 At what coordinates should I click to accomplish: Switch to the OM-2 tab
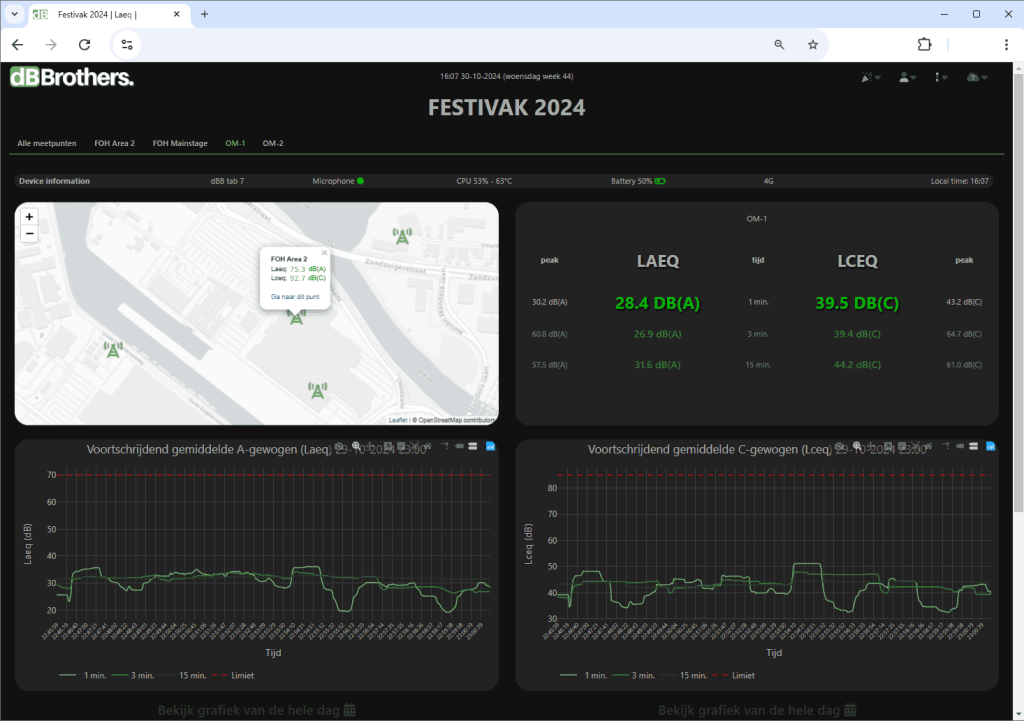[x=273, y=144]
